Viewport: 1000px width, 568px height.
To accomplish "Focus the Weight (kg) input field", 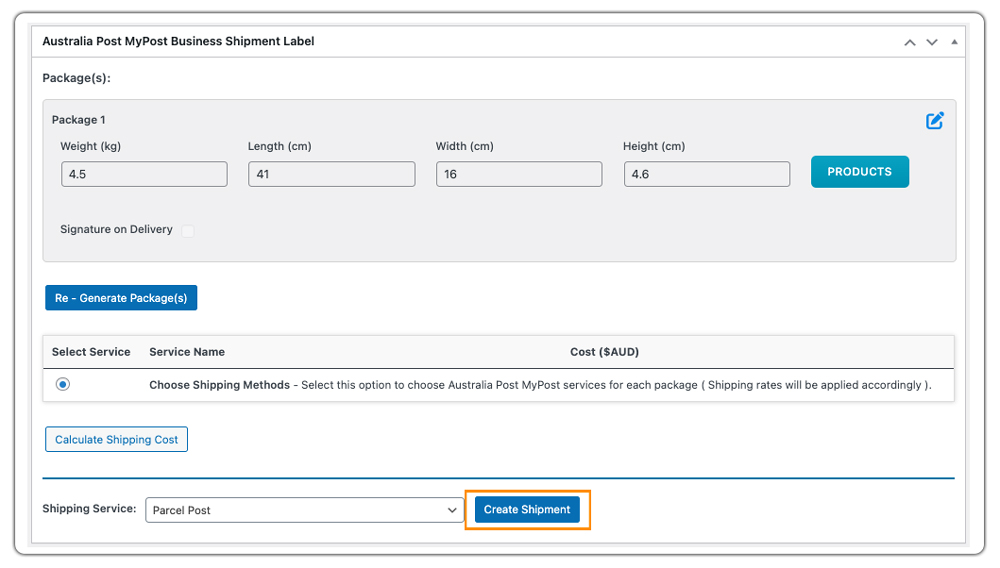I will coord(144,174).
